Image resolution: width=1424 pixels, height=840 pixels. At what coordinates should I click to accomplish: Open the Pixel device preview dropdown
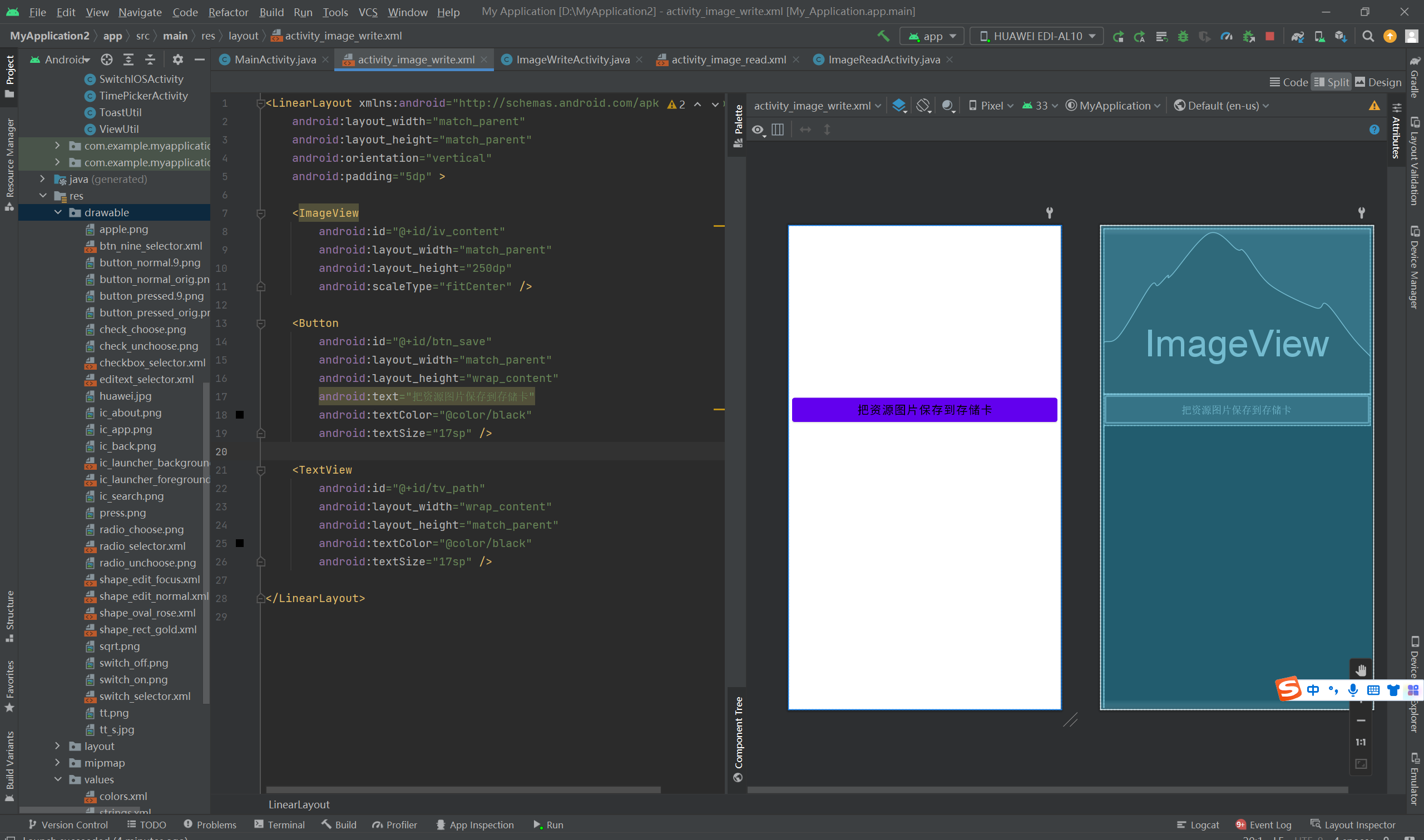991,105
